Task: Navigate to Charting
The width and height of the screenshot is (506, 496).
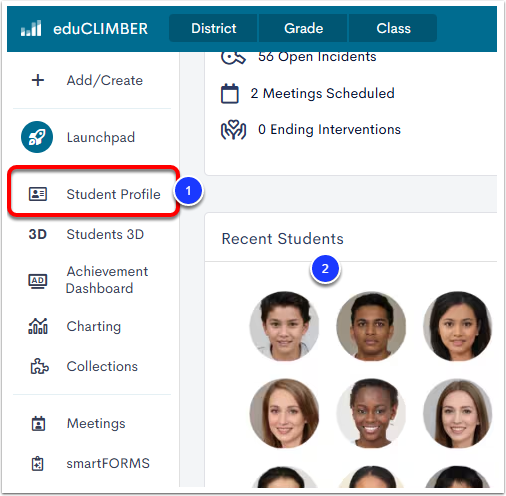Action: (x=94, y=326)
